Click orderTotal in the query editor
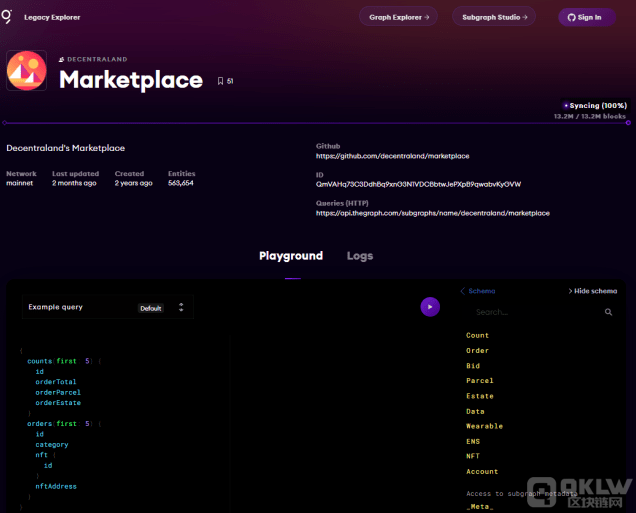Viewport: 636px width, 513px height. pos(56,382)
